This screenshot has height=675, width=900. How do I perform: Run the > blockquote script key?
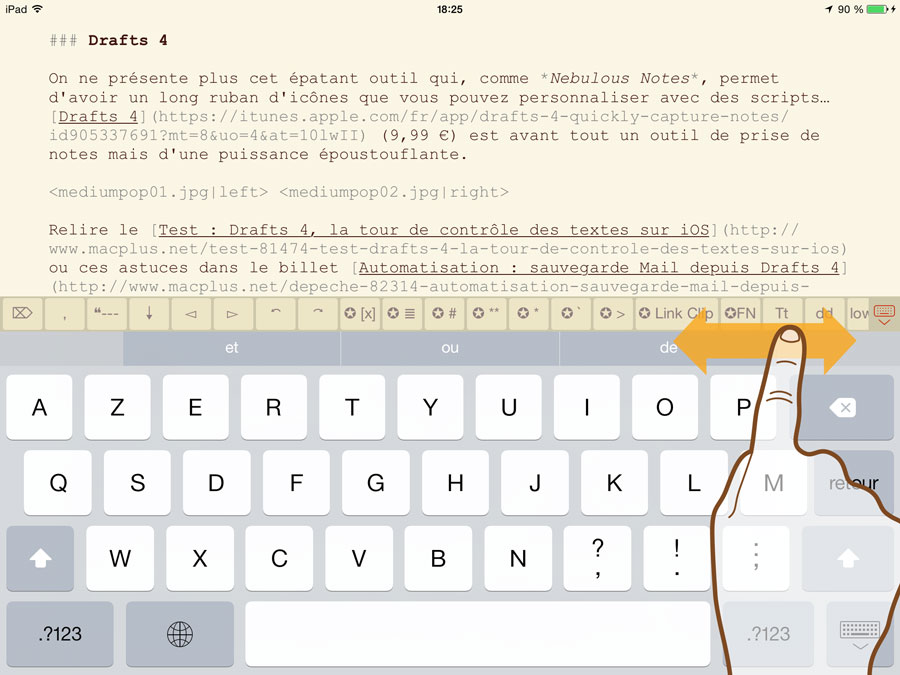click(x=612, y=313)
